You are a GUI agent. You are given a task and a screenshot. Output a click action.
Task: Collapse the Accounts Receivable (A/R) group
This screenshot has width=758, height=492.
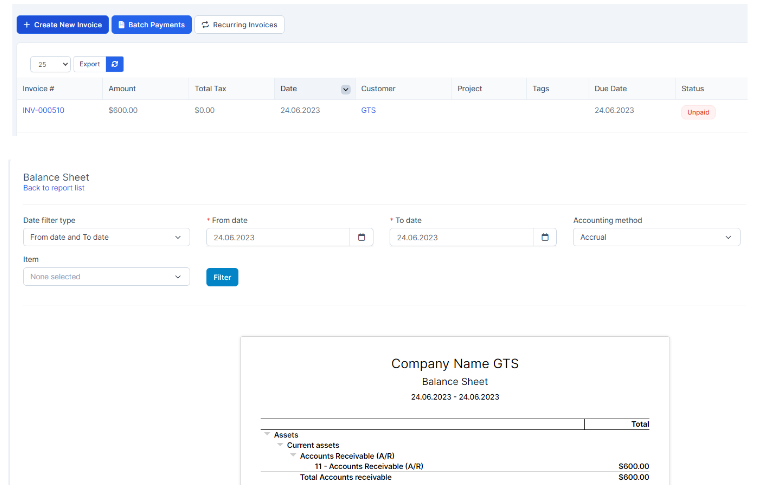293,455
